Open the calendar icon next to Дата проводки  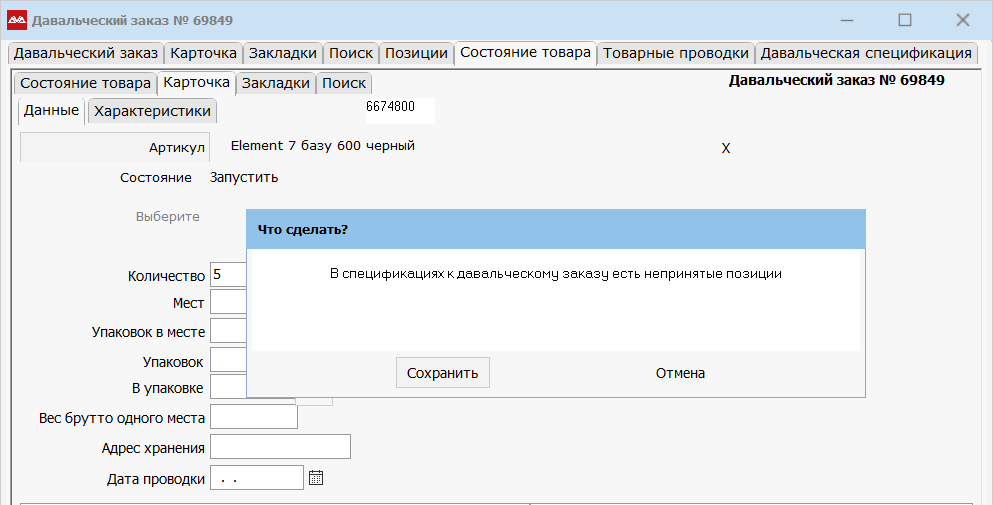pos(316,478)
